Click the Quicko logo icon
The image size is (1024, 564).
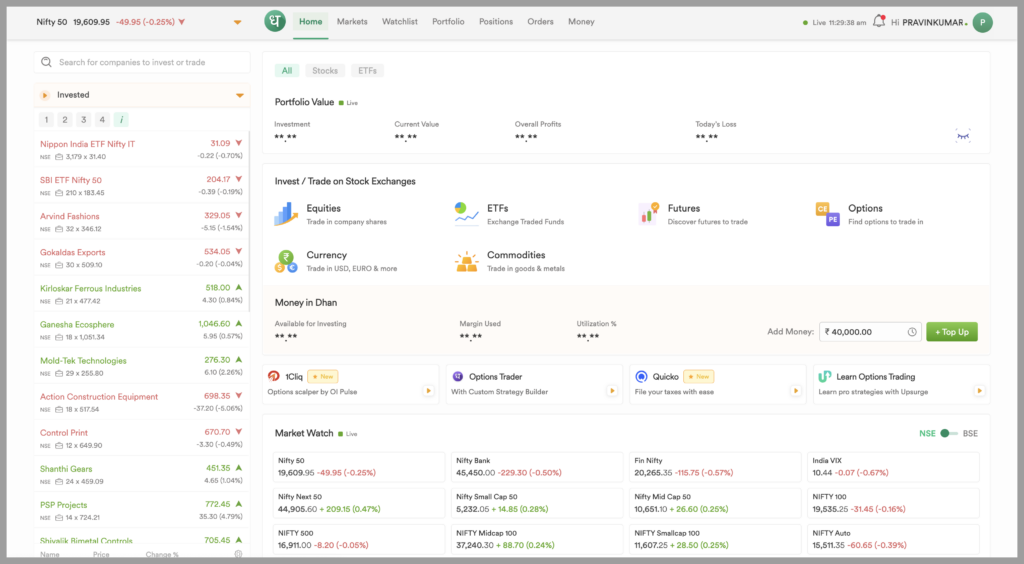click(x=641, y=376)
